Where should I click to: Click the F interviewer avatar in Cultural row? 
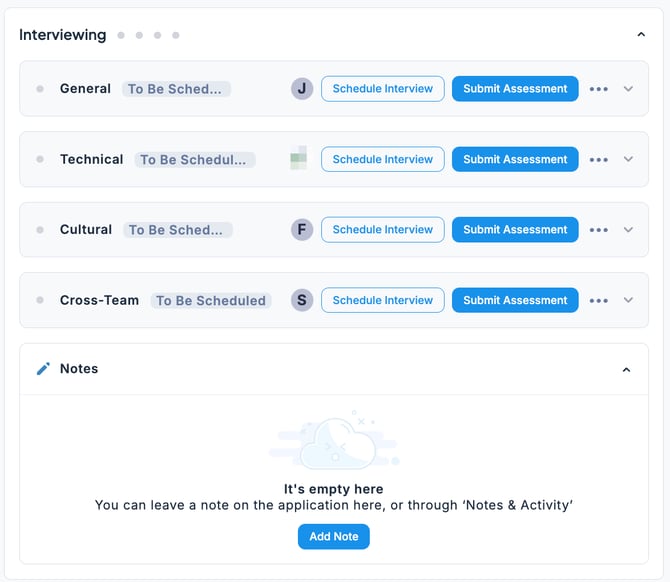tap(302, 230)
